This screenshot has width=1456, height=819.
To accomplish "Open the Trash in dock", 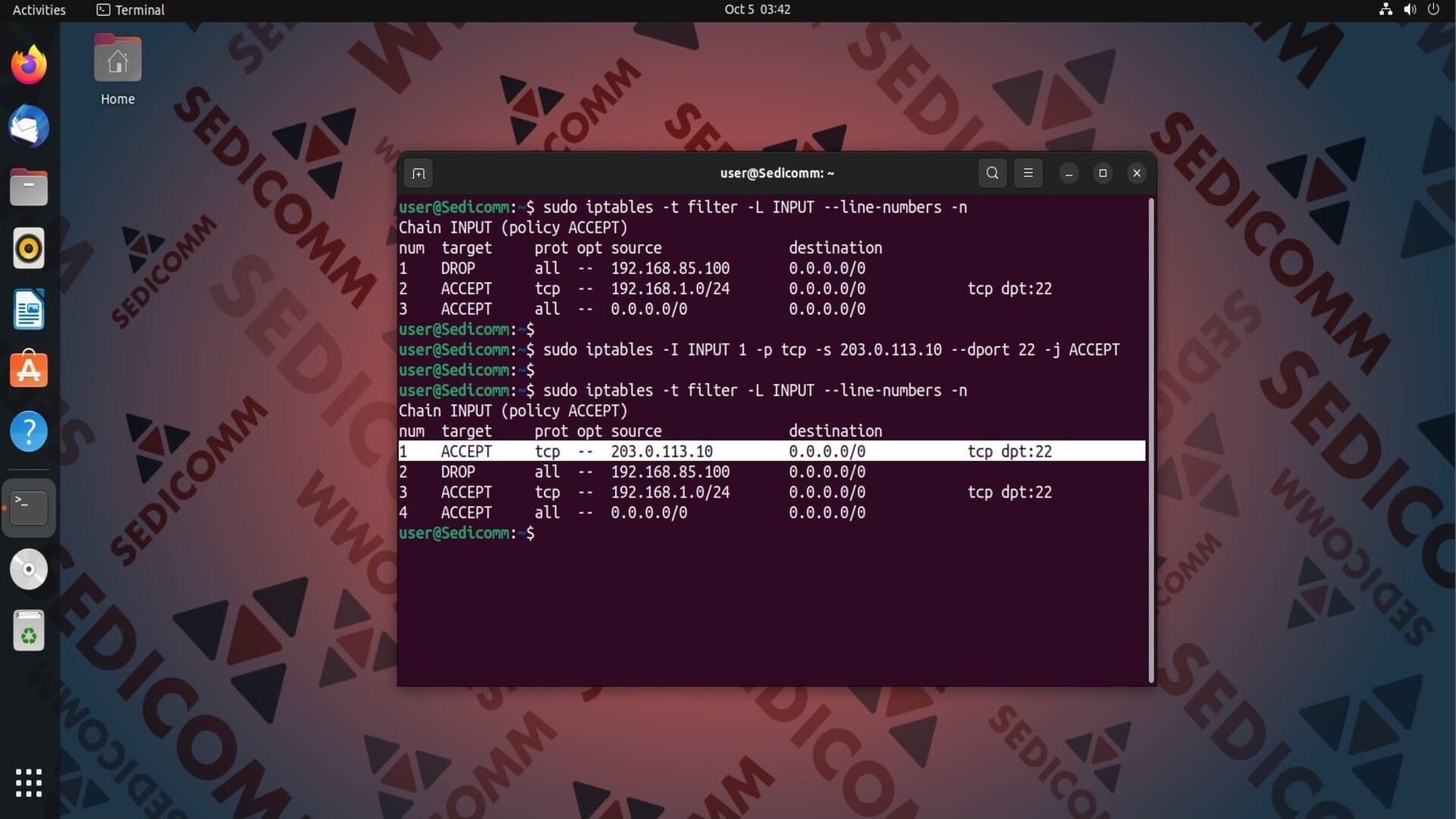I will [29, 631].
